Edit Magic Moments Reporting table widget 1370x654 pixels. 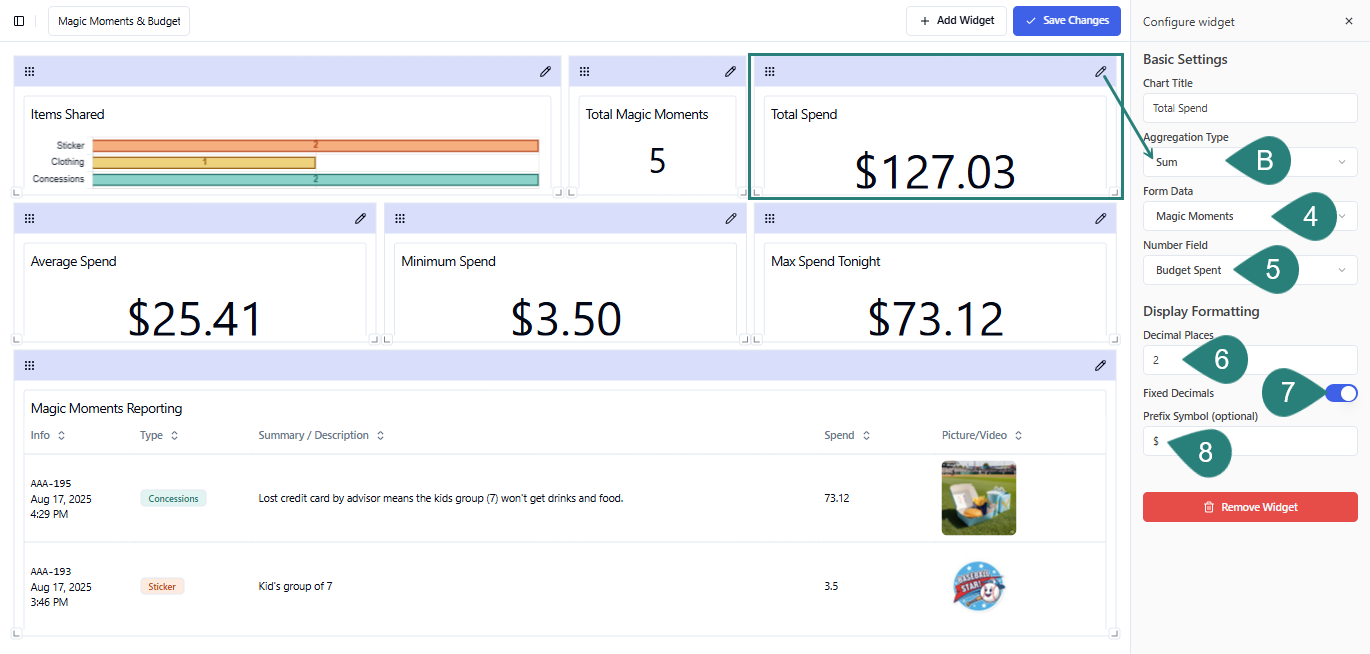(x=1100, y=365)
